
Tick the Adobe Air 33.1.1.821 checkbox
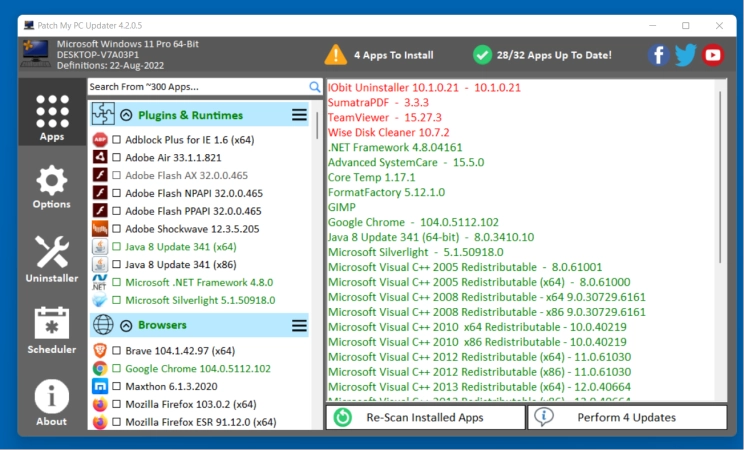tap(116, 157)
